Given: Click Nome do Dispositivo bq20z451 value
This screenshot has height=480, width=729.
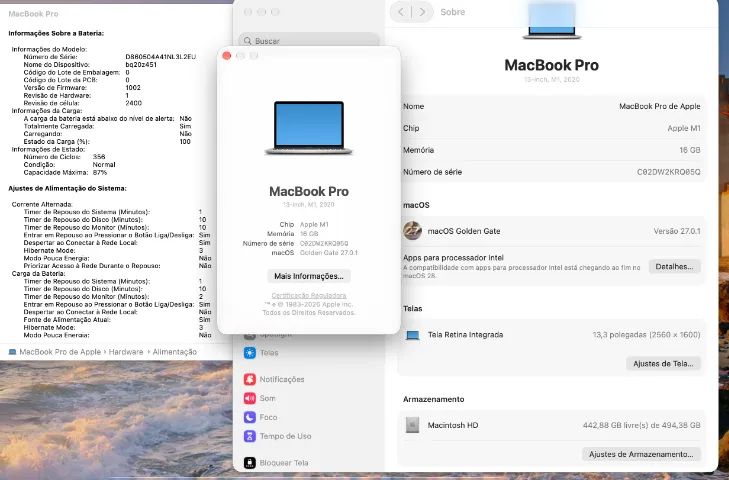Looking at the screenshot, I should tap(141, 65).
